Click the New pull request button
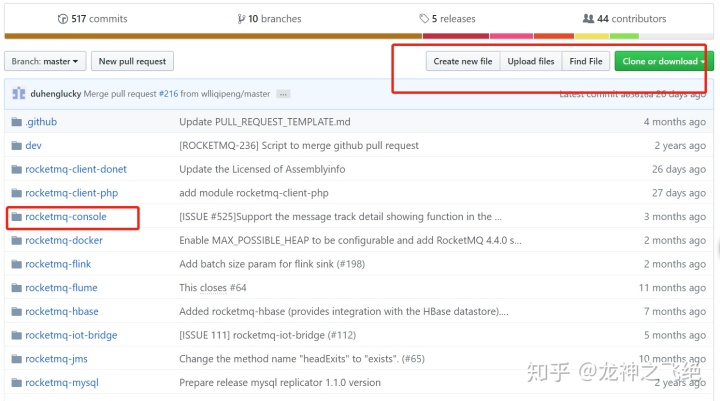The height and width of the screenshot is (401, 720). click(132, 61)
